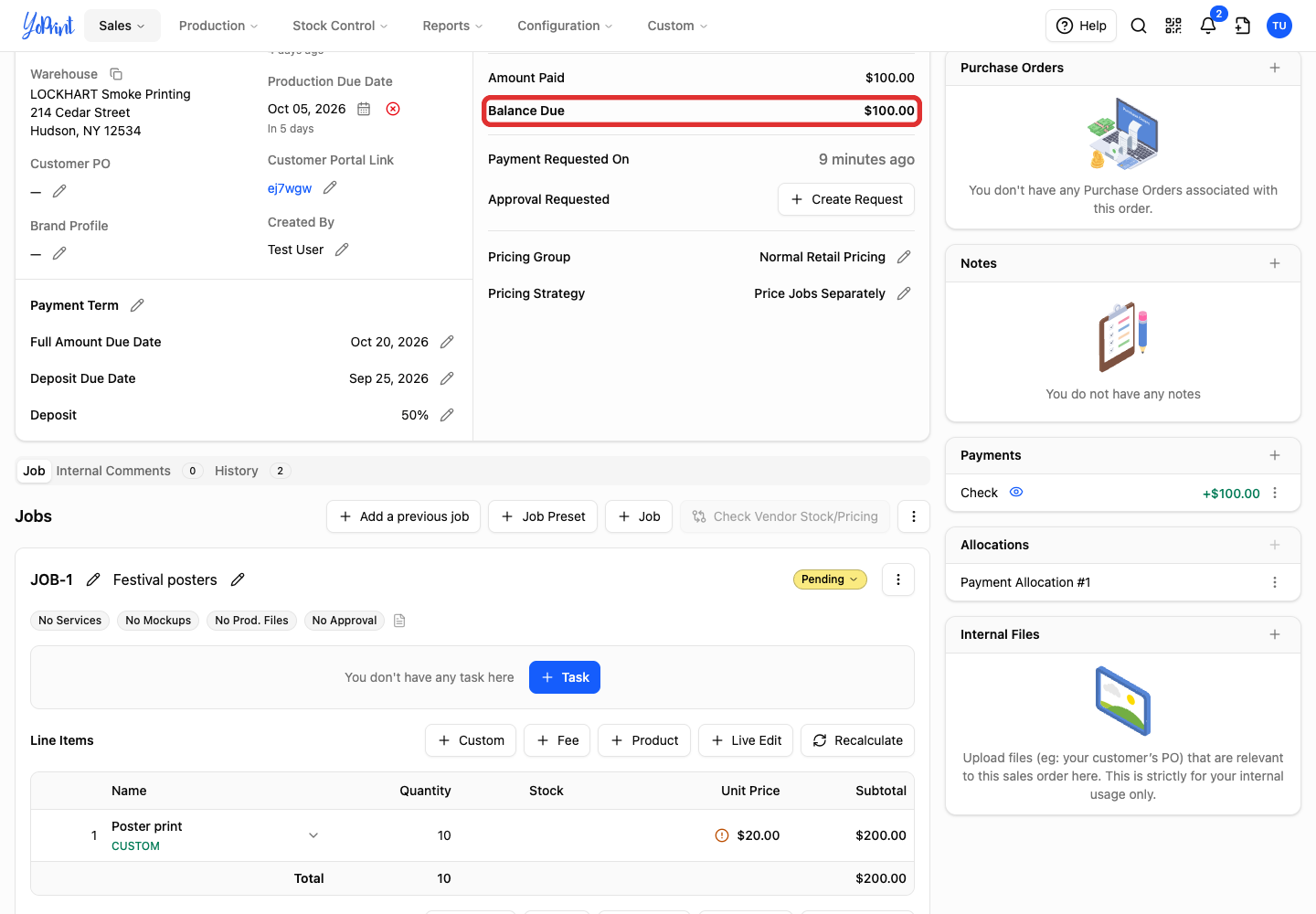Edit the Created By Test User
This screenshot has width=1316, height=914.
point(342,250)
